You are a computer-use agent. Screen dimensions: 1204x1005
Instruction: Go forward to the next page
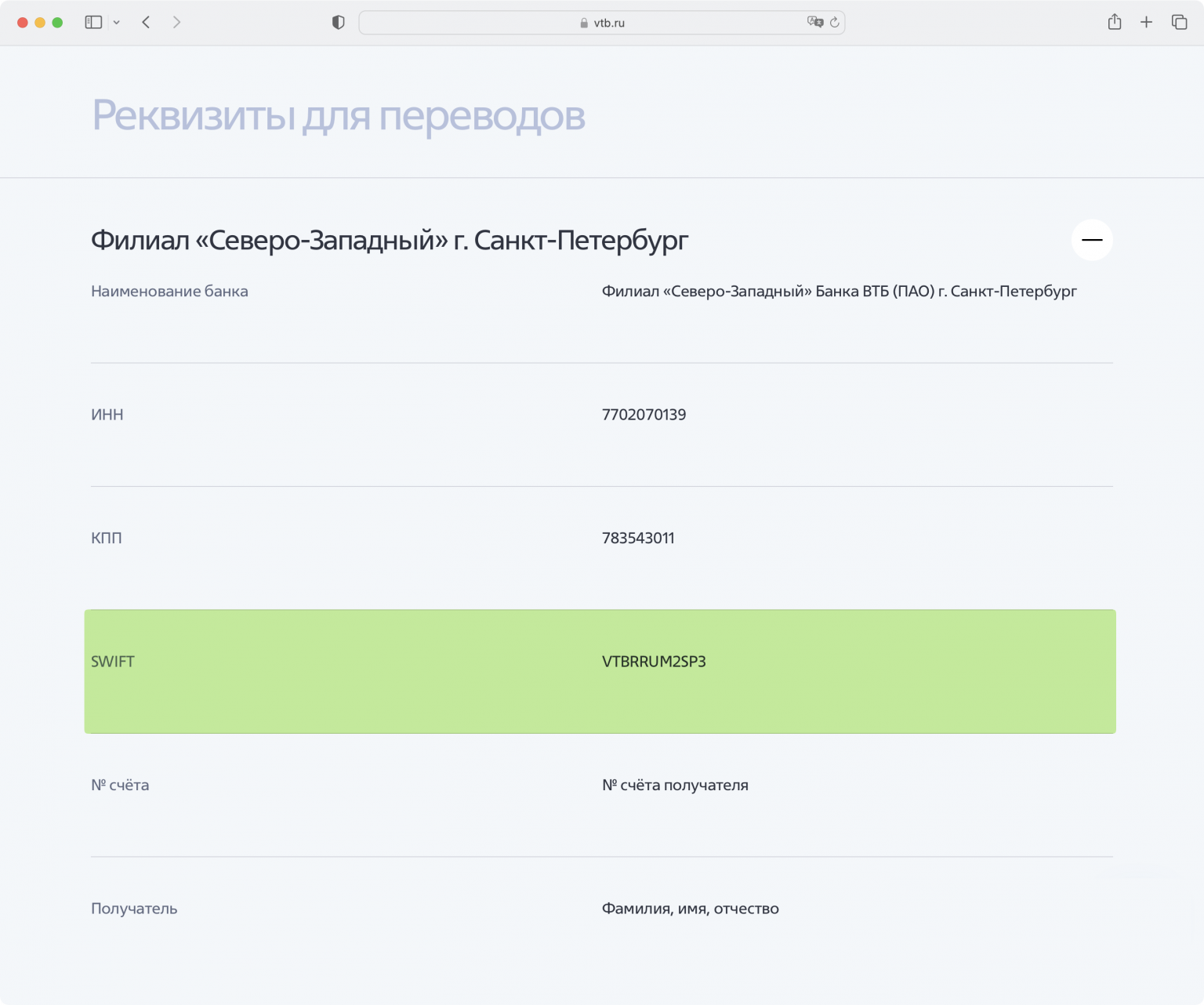[176, 22]
